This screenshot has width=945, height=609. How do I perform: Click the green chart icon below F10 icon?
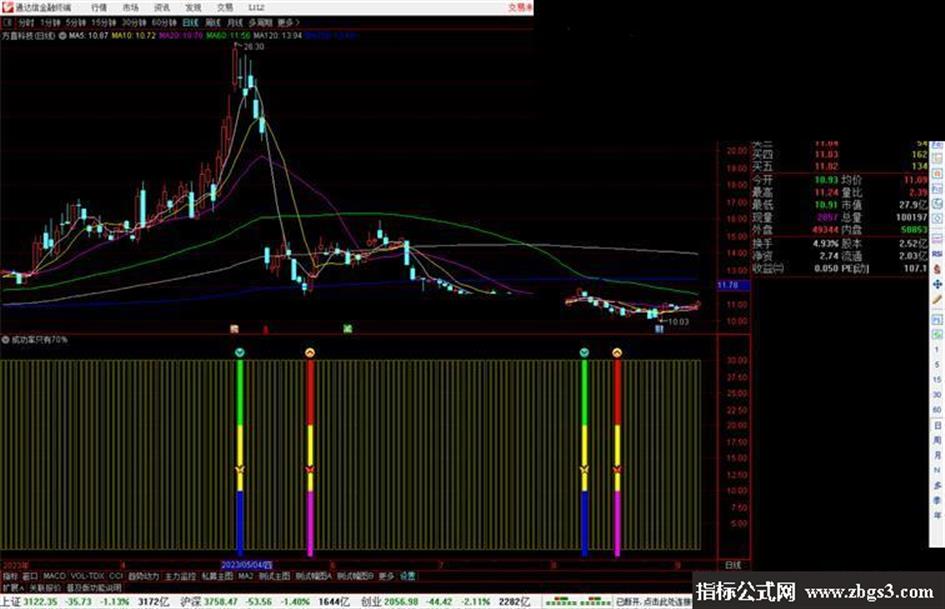(937, 333)
